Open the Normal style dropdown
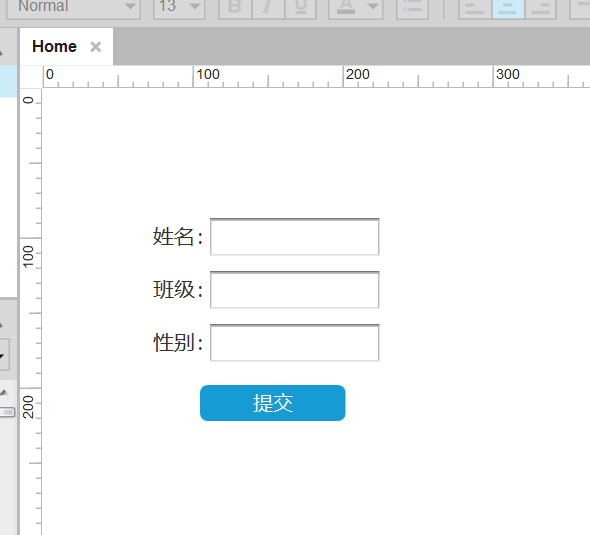The height and width of the screenshot is (535, 590). point(74,8)
